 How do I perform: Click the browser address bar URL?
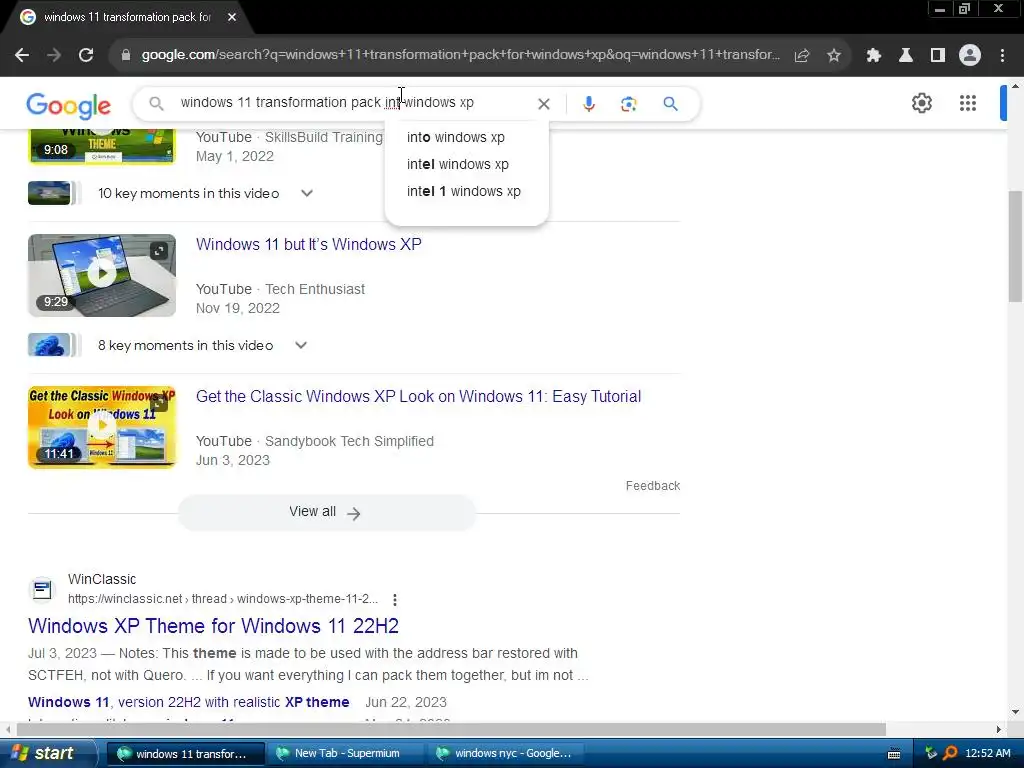(460, 55)
